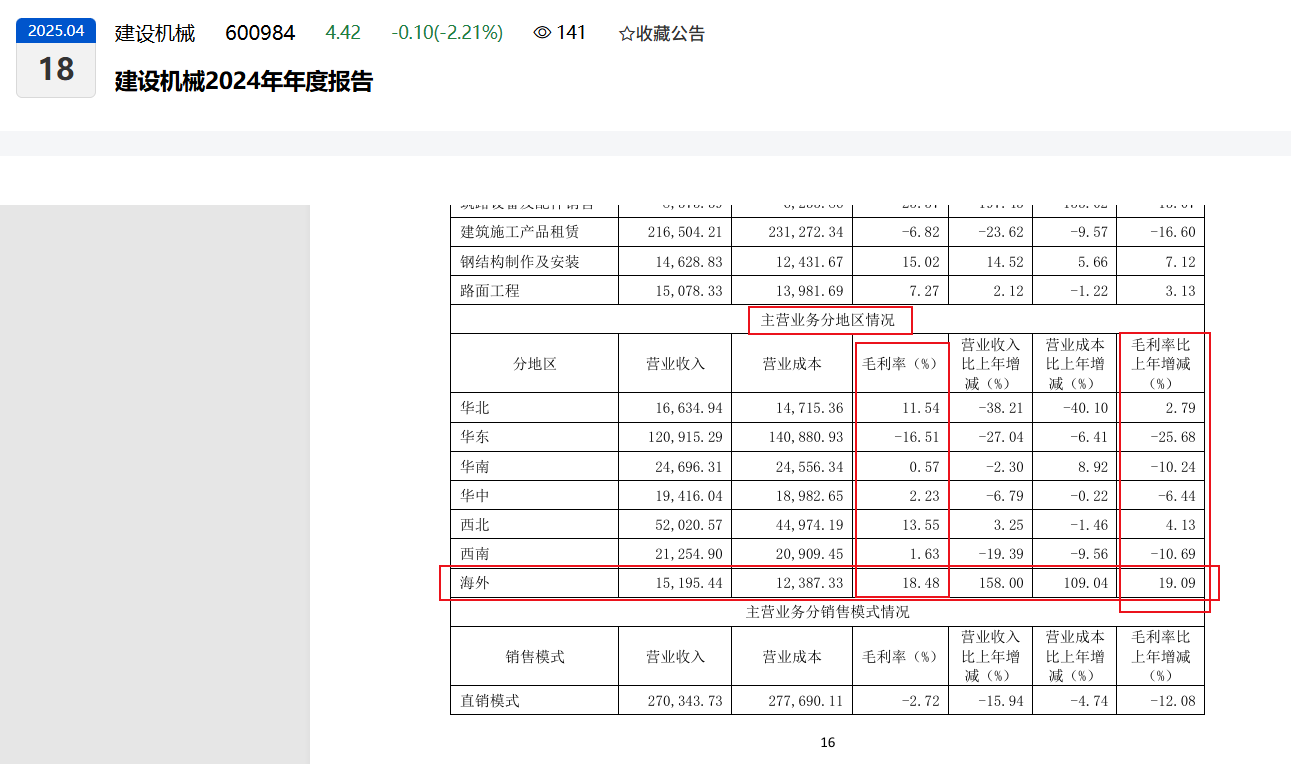Click the 主营业务分地区情况 section heading
Image resolution: width=1291 pixels, height=764 pixels.
click(x=827, y=320)
